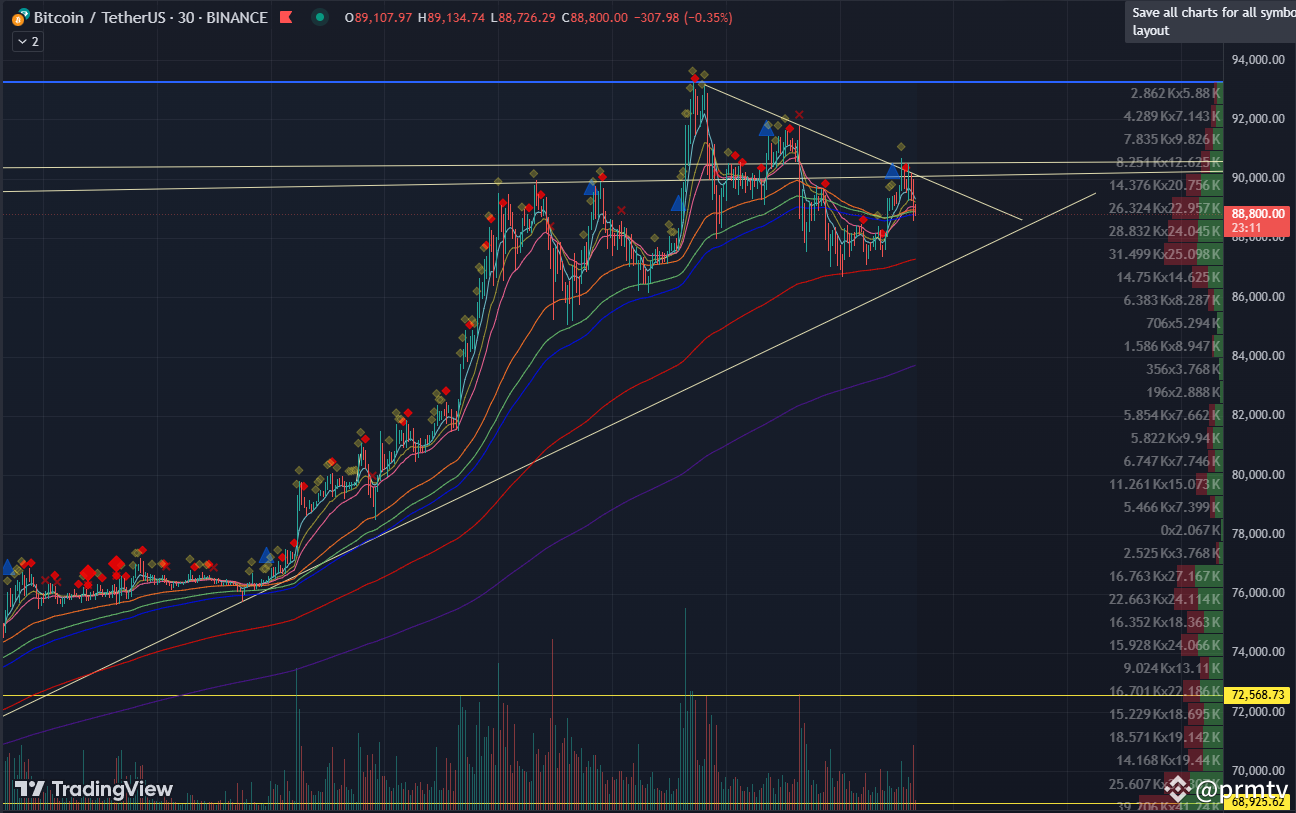Click the 92,000.00 price axis label

pyautogui.click(x=1258, y=119)
